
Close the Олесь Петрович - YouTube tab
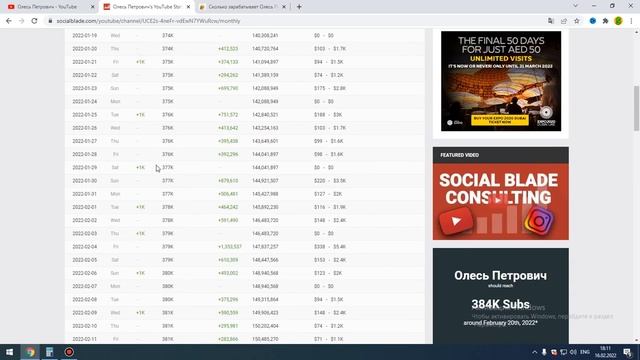93,7
